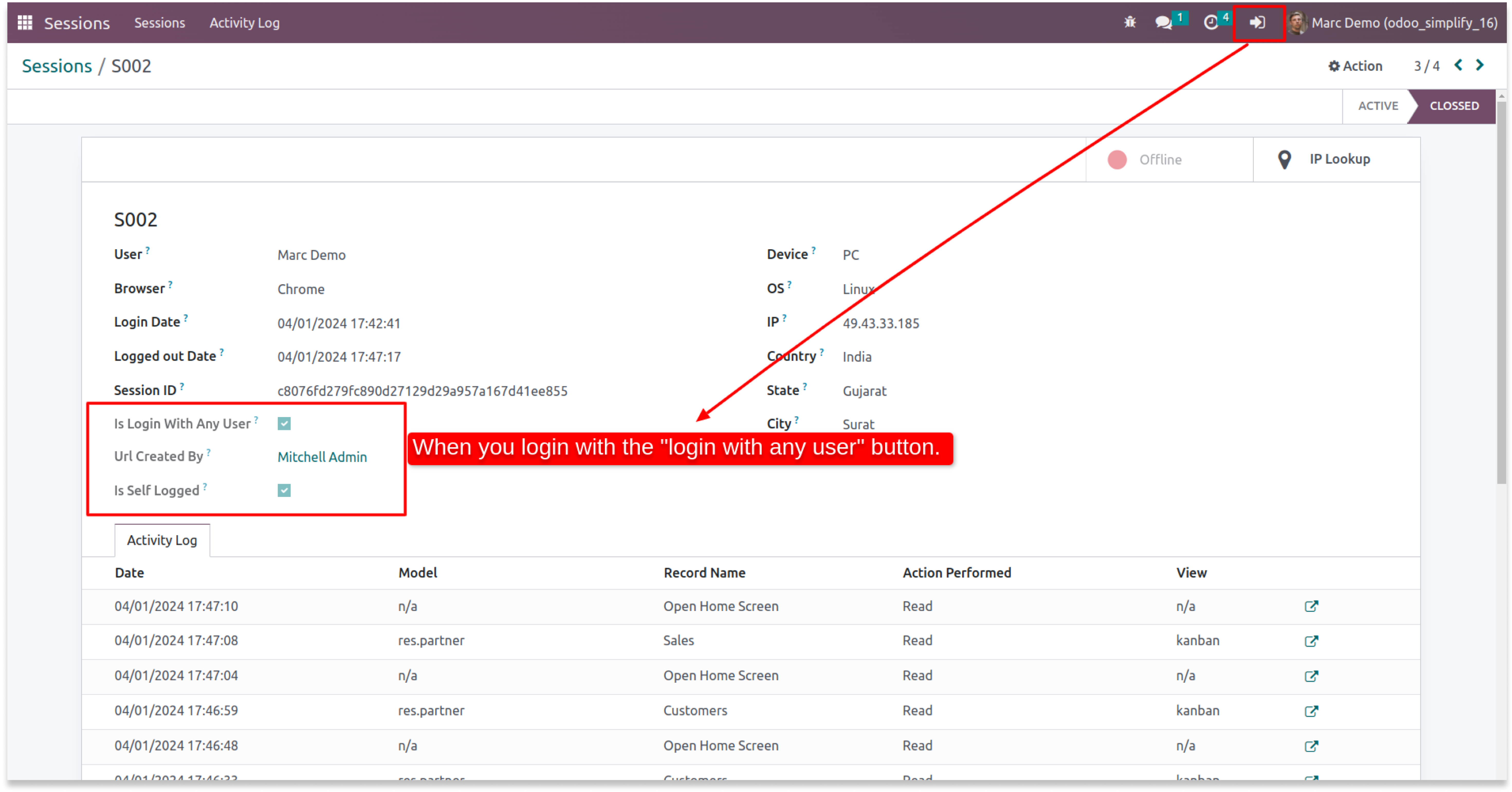The image size is (1512, 792).
Task: Open record link for 17:46:59 row
Action: click(x=1311, y=712)
